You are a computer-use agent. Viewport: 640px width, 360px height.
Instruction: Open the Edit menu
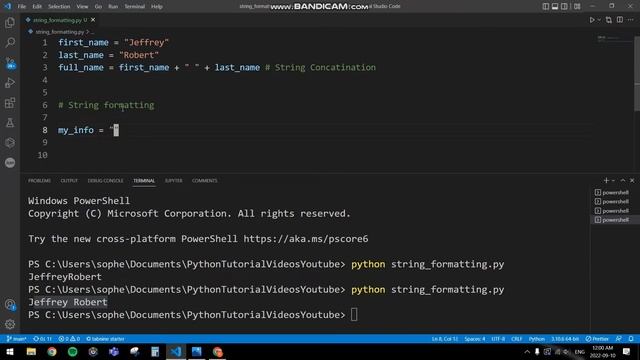[x=37, y=7]
